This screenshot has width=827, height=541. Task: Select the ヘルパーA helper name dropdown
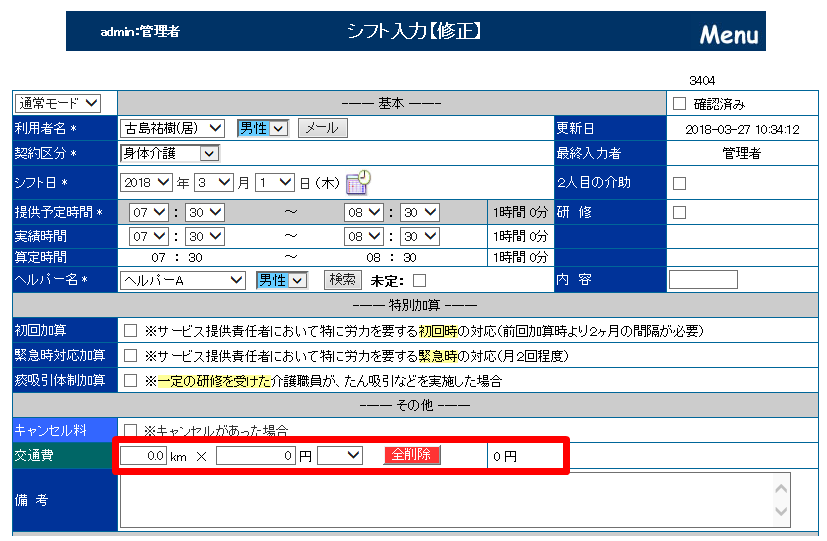pos(182,280)
